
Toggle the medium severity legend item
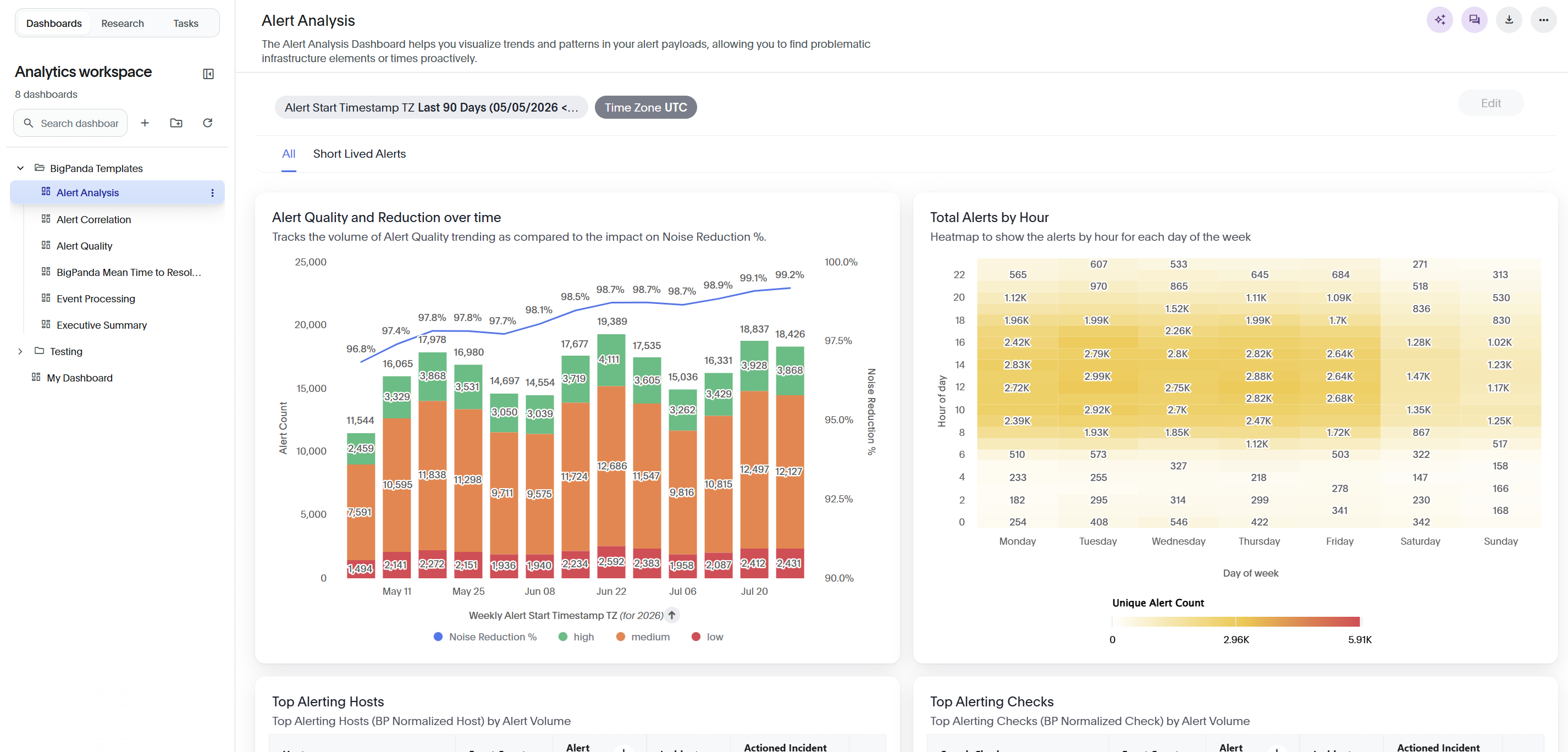pos(643,637)
